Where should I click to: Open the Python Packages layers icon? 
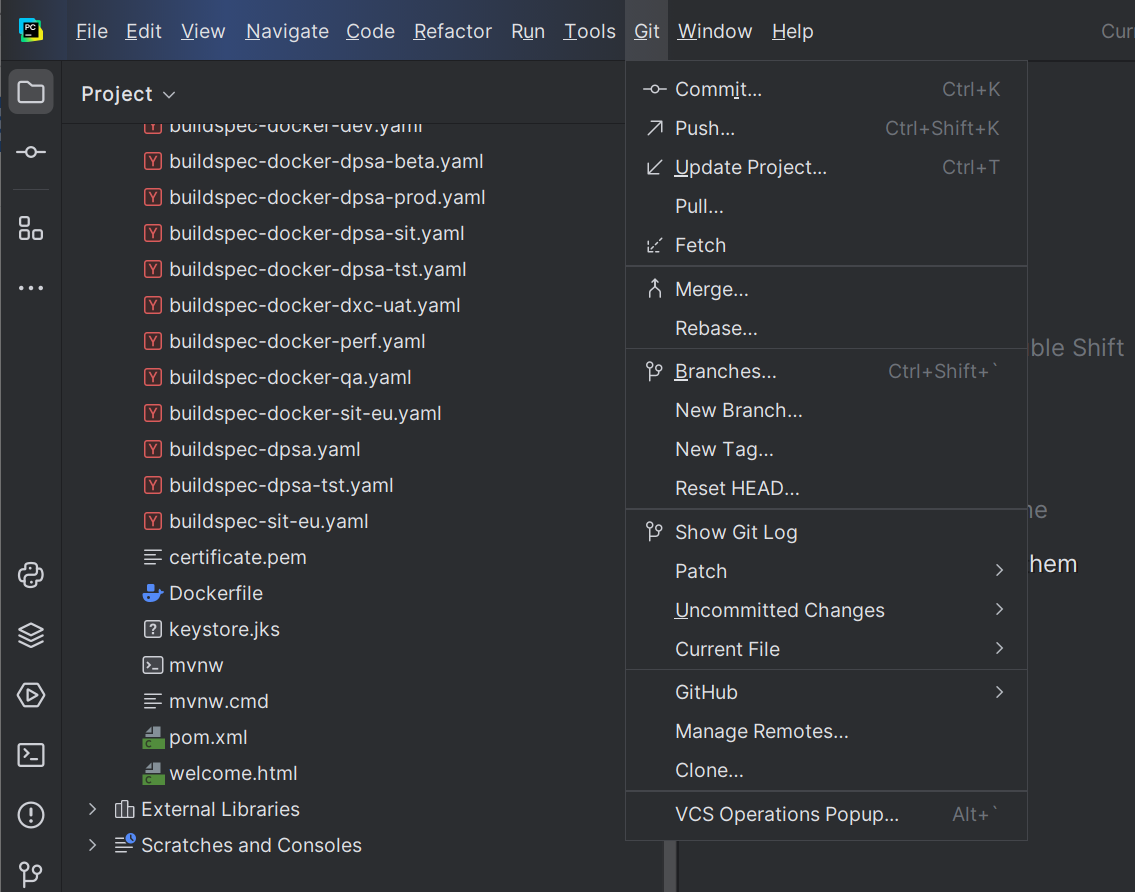click(x=31, y=635)
